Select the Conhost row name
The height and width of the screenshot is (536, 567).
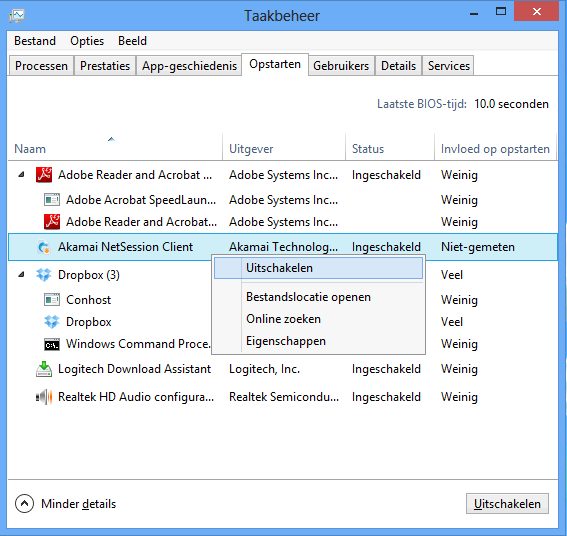(89, 300)
